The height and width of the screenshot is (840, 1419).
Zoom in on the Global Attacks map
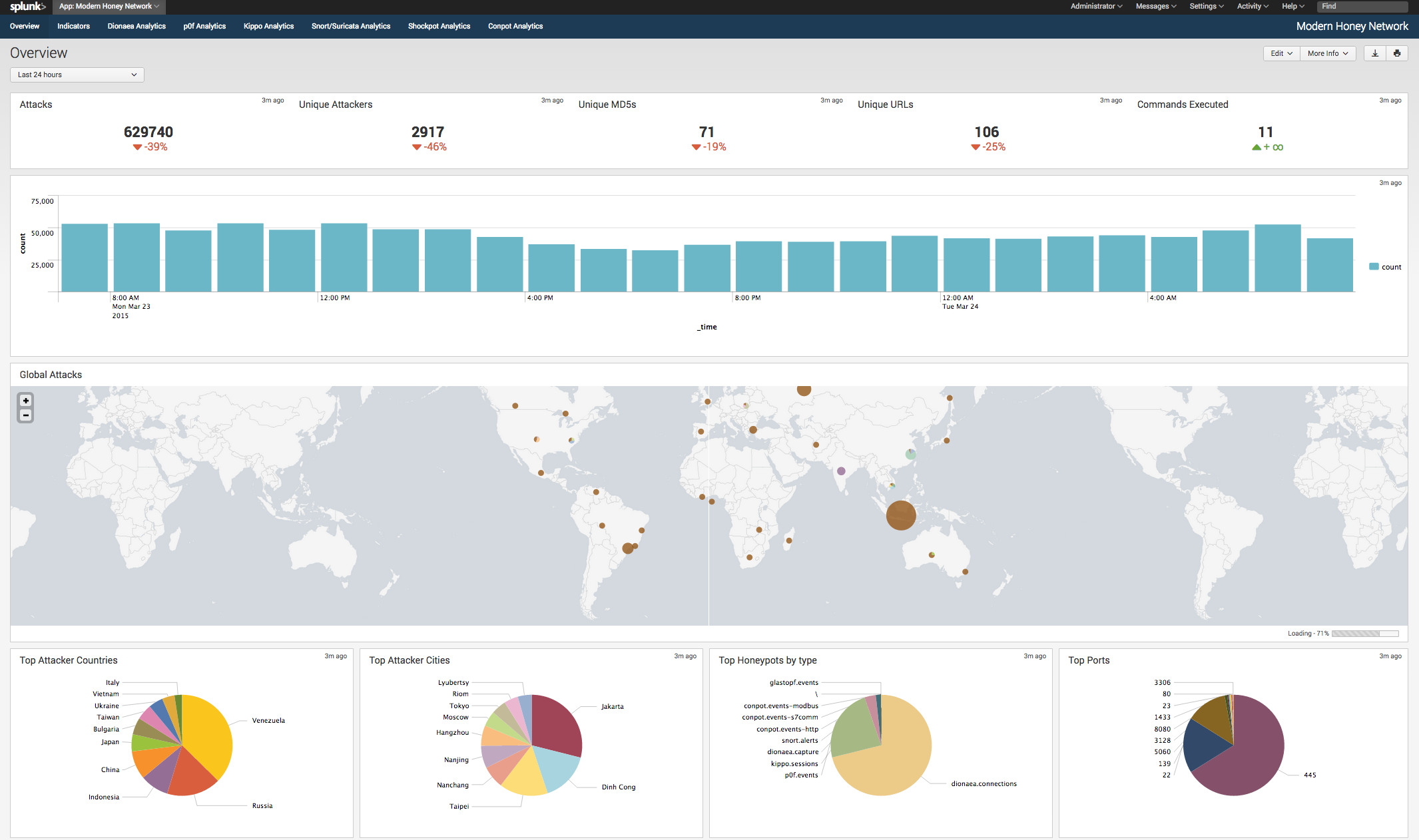click(25, 401)
